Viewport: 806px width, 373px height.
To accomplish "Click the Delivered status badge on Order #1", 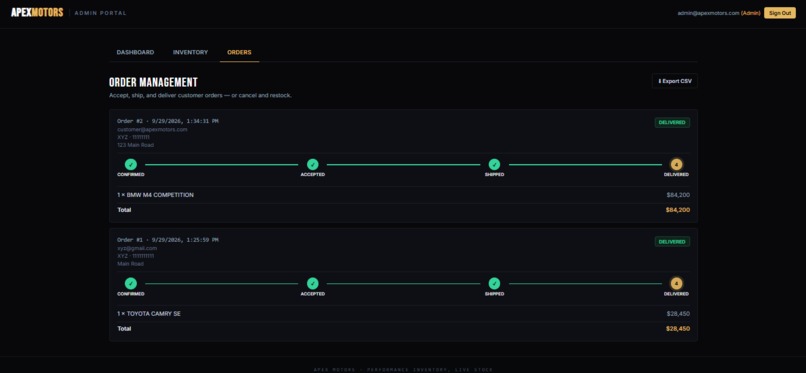I will (672, 241).
